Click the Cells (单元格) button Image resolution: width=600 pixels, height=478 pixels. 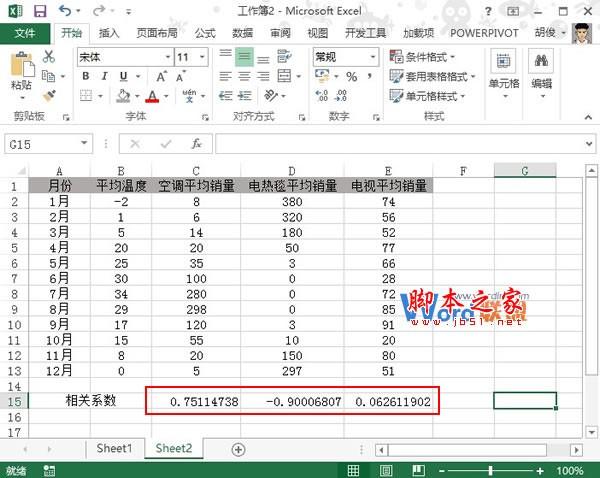pos(504,74)
